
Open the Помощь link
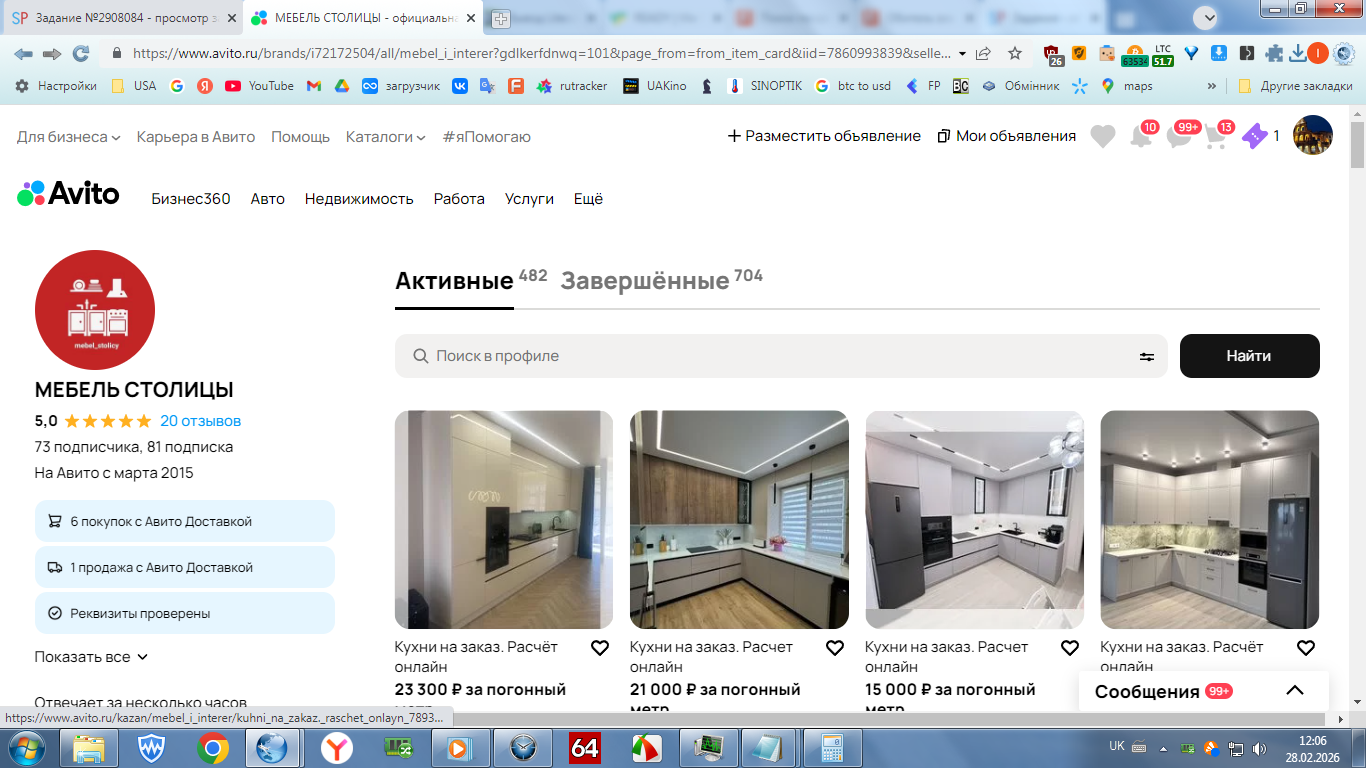coord(300,136)
